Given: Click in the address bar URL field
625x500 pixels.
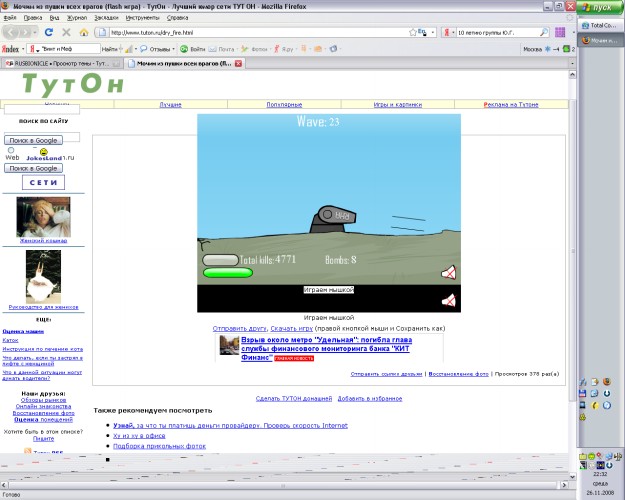Looking at the screenshot, I should click(x=259, y=33).
